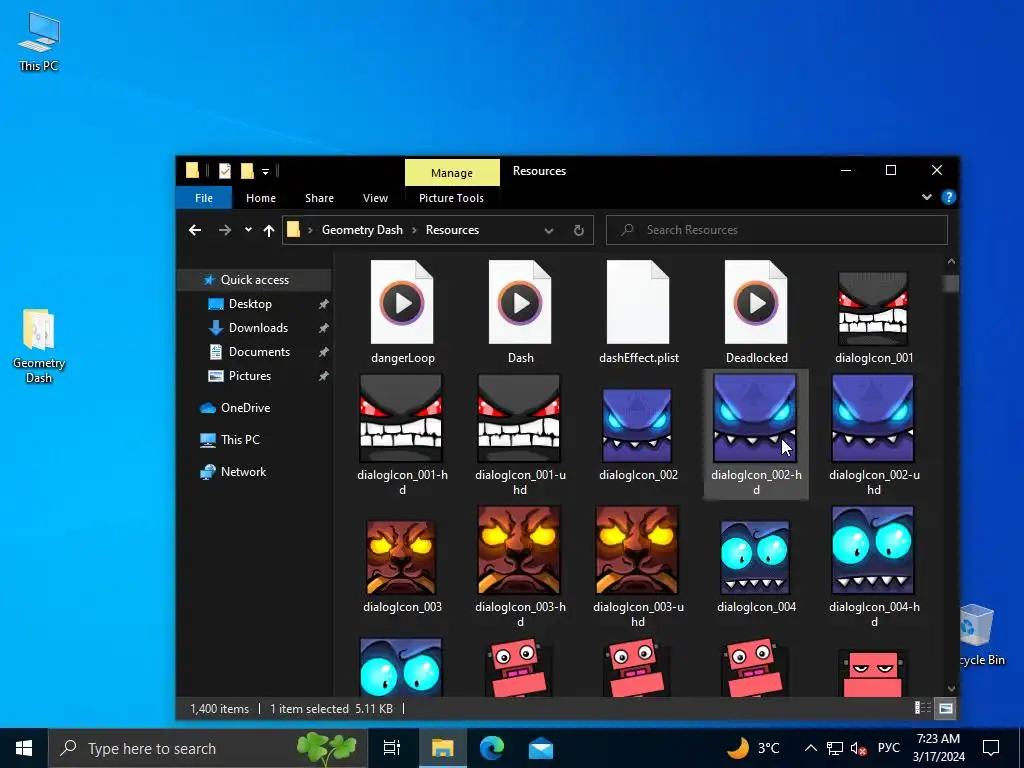Image resolution: width=1024 pixels, height=768 pixels.
Task: Click the Properties quick access toolbar icon
Action: (225, 171)
